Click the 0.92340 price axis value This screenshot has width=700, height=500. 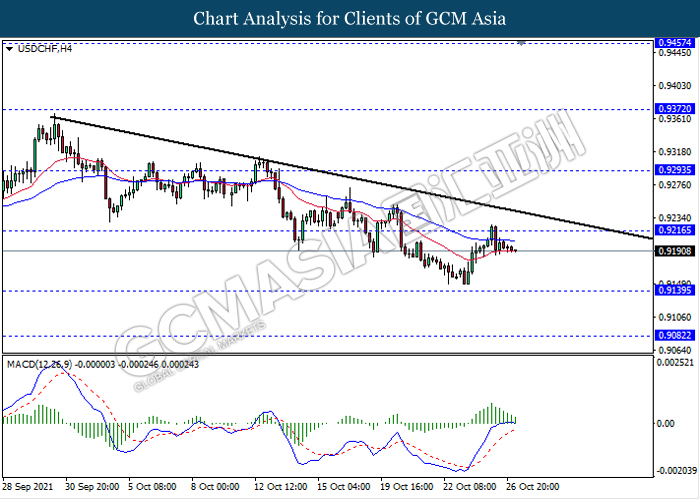coord(675,218)
